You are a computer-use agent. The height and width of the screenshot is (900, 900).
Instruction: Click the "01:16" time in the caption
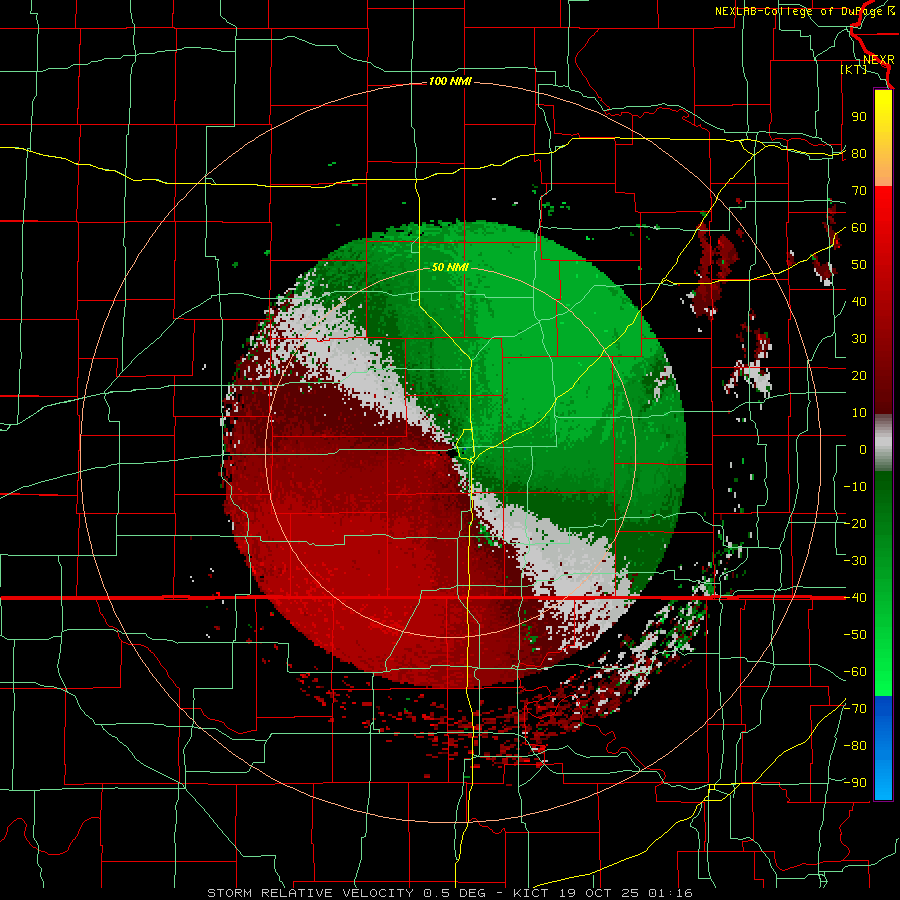[670, 893]
